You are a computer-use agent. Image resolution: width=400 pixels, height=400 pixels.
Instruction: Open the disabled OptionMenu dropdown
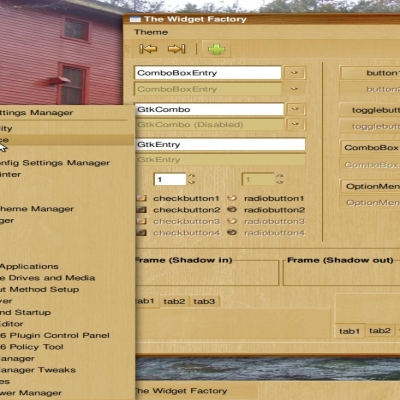(370, 202)
